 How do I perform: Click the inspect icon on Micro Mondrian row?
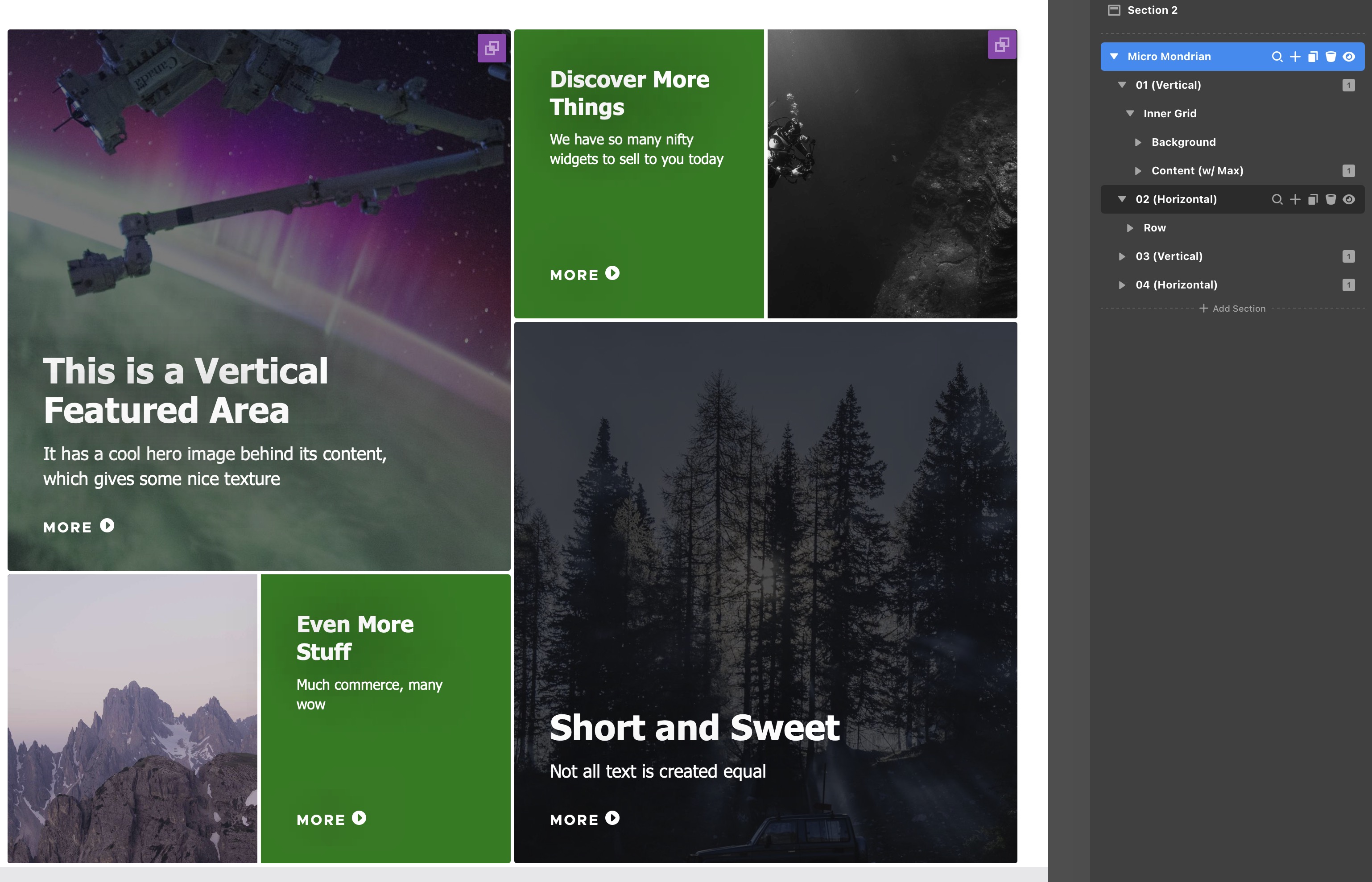point(1277,57)
